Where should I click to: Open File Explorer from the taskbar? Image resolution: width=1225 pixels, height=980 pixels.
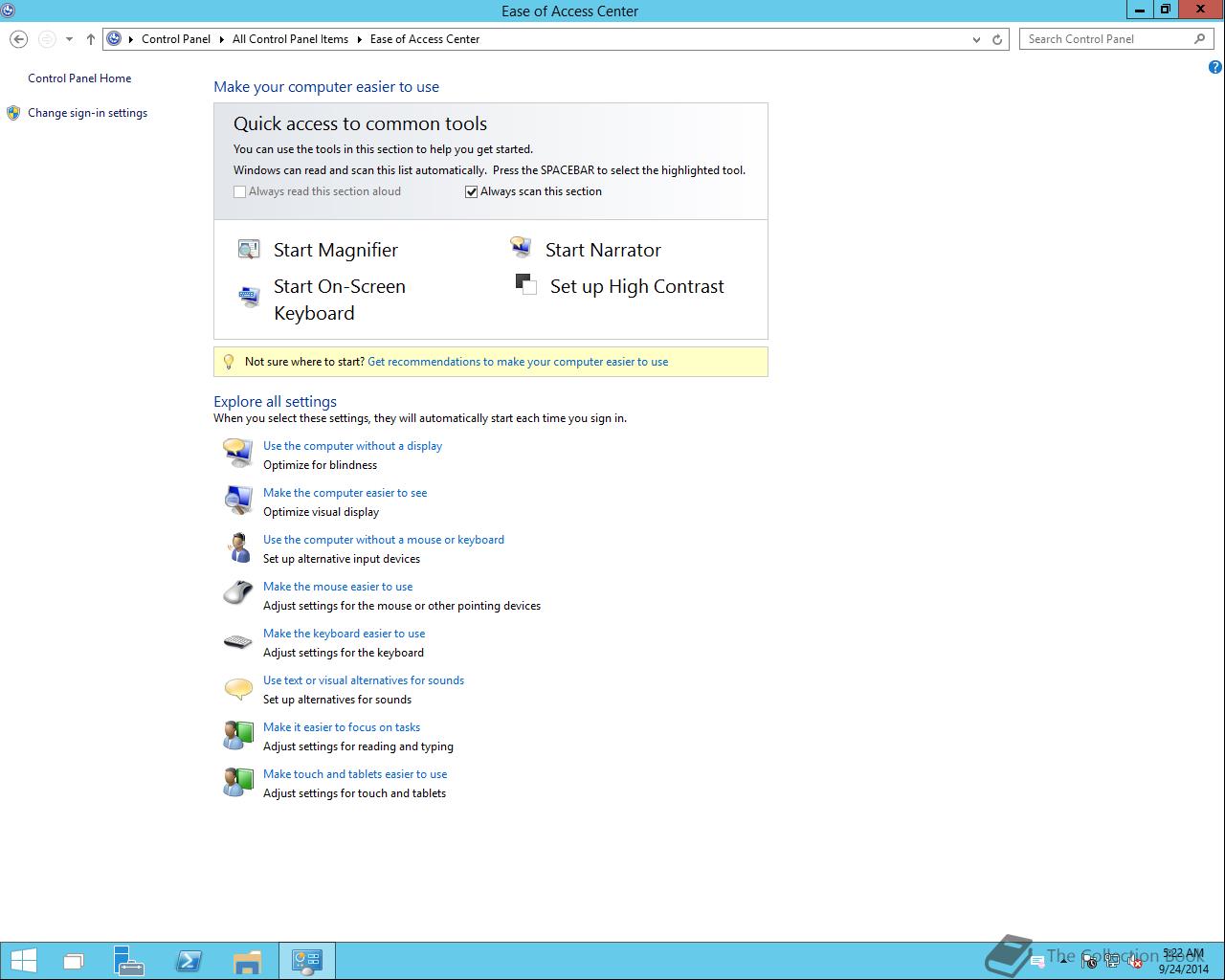(248, 961)
